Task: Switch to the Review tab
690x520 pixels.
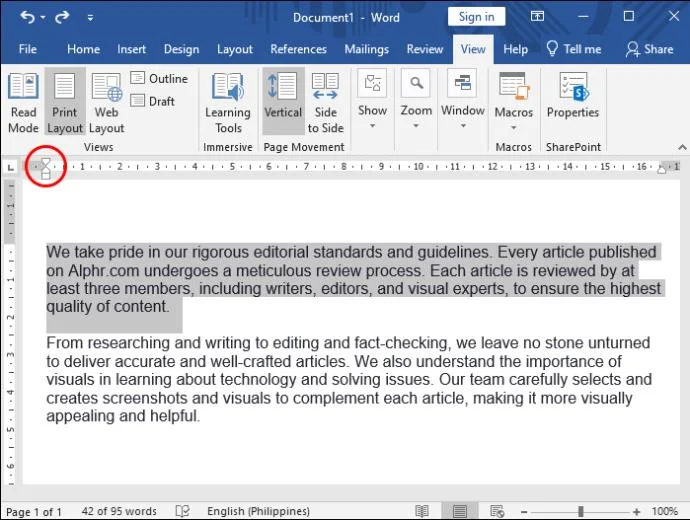Action: pyautogui.click(x=425, y=49)
